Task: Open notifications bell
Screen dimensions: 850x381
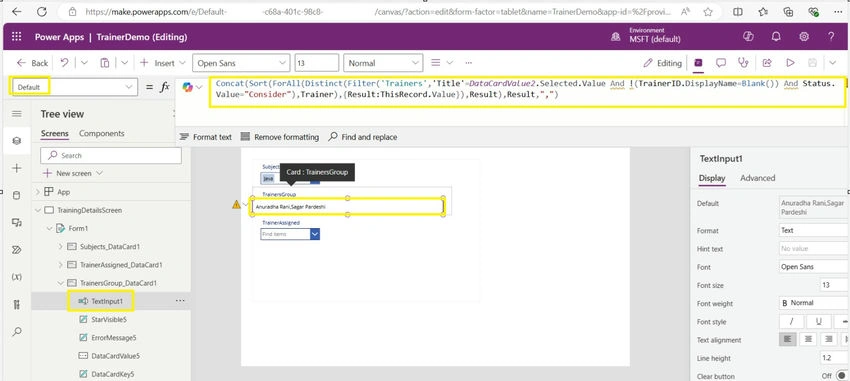Action: pyautogui.click(x=776, y=36)
